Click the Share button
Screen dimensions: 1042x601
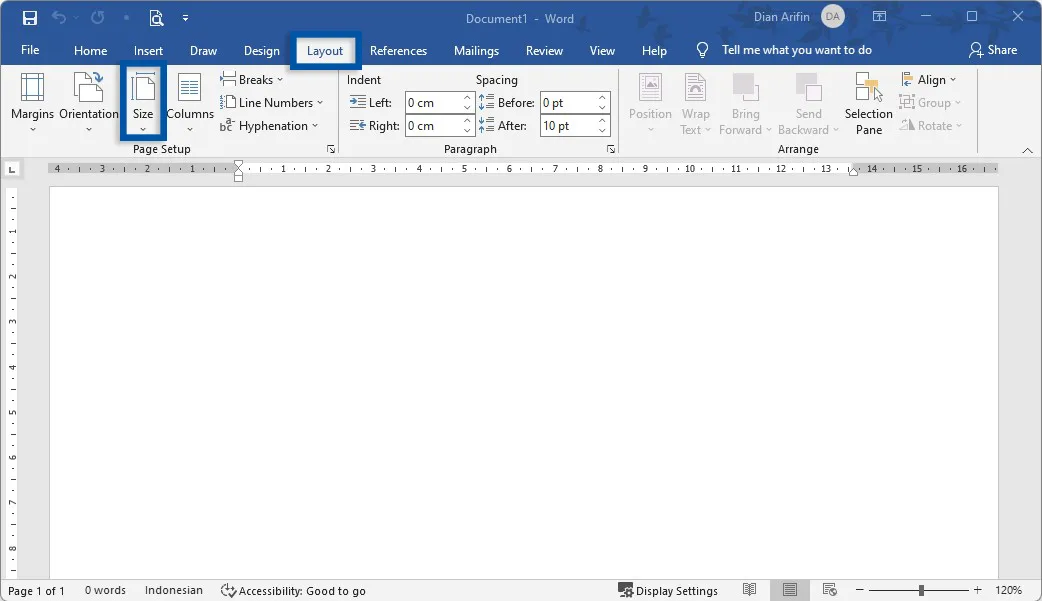(995, 50)
